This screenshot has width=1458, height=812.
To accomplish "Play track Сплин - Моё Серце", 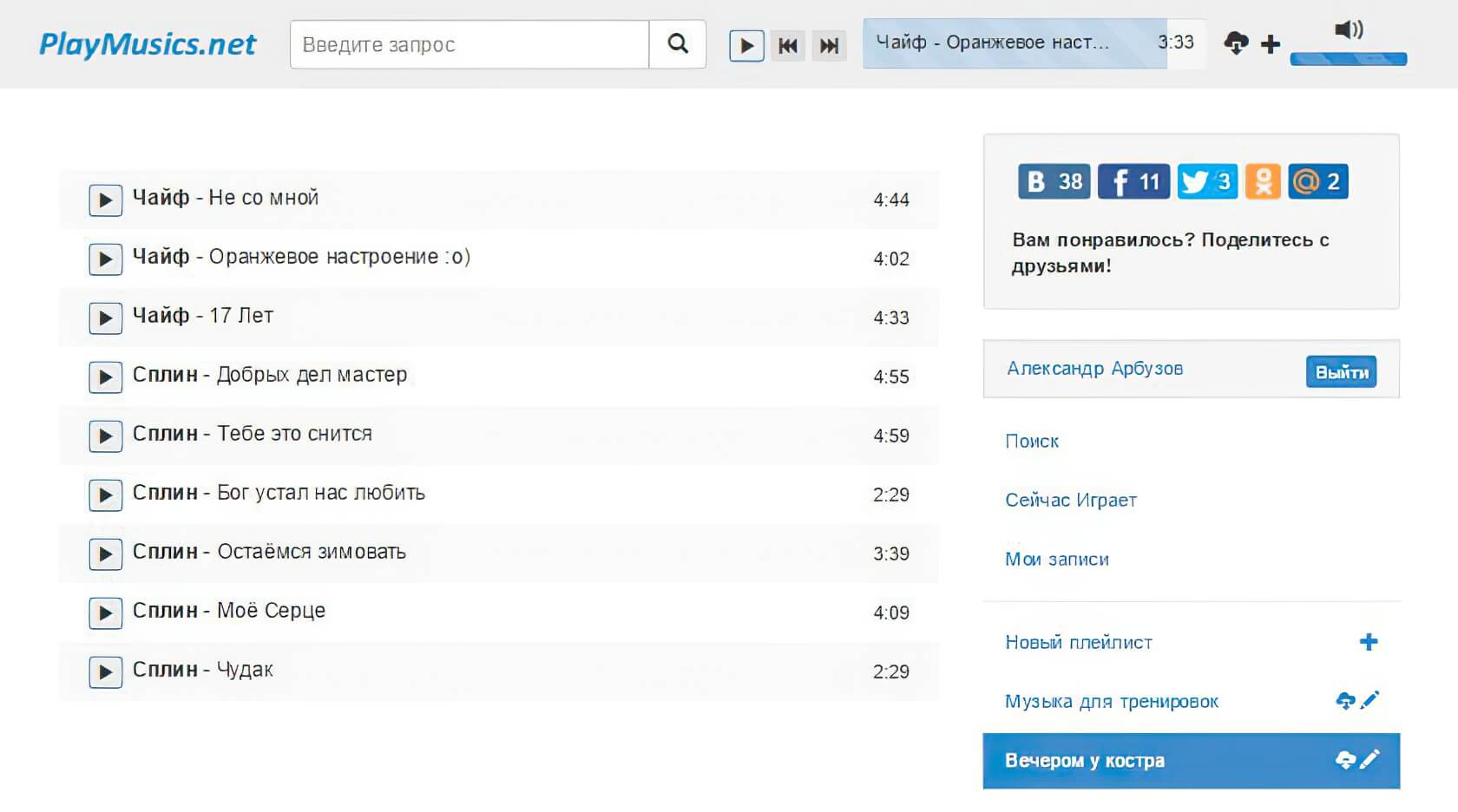I will click(x=105, y=613).
